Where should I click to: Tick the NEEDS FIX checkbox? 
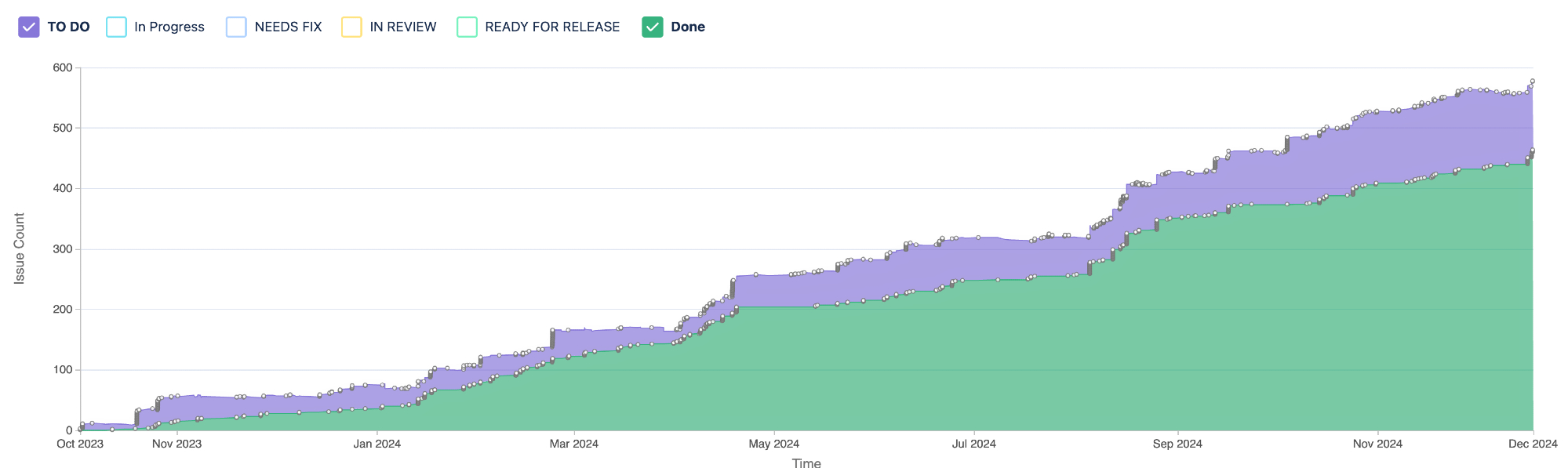click(x=236, y=27)
